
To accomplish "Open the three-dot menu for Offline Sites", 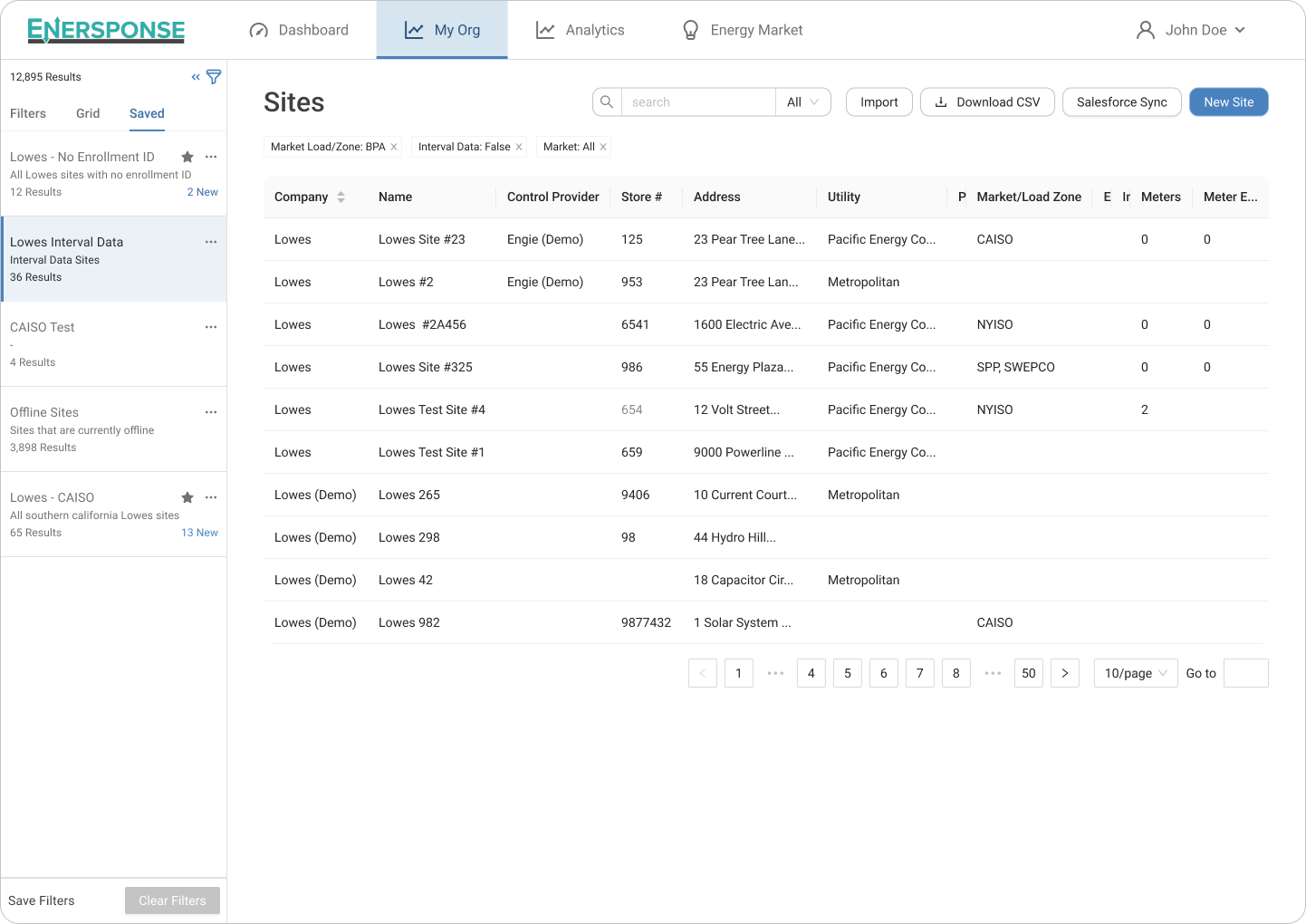I will tap(211, 412).
